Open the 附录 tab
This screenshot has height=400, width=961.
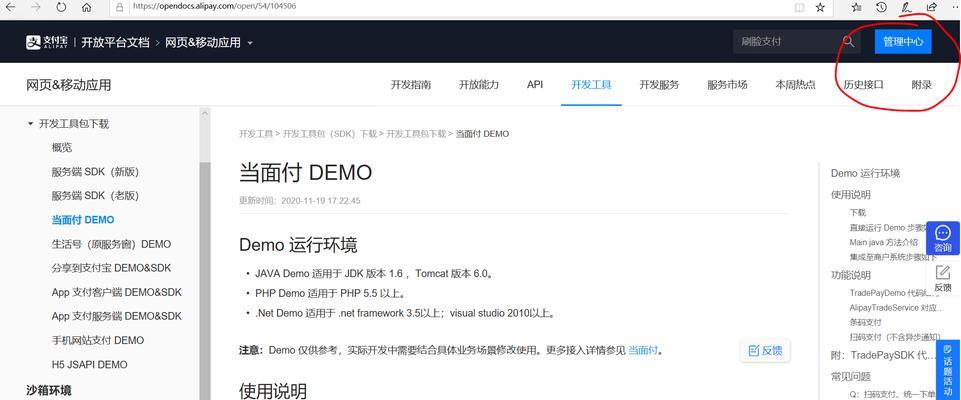(922, 85)
